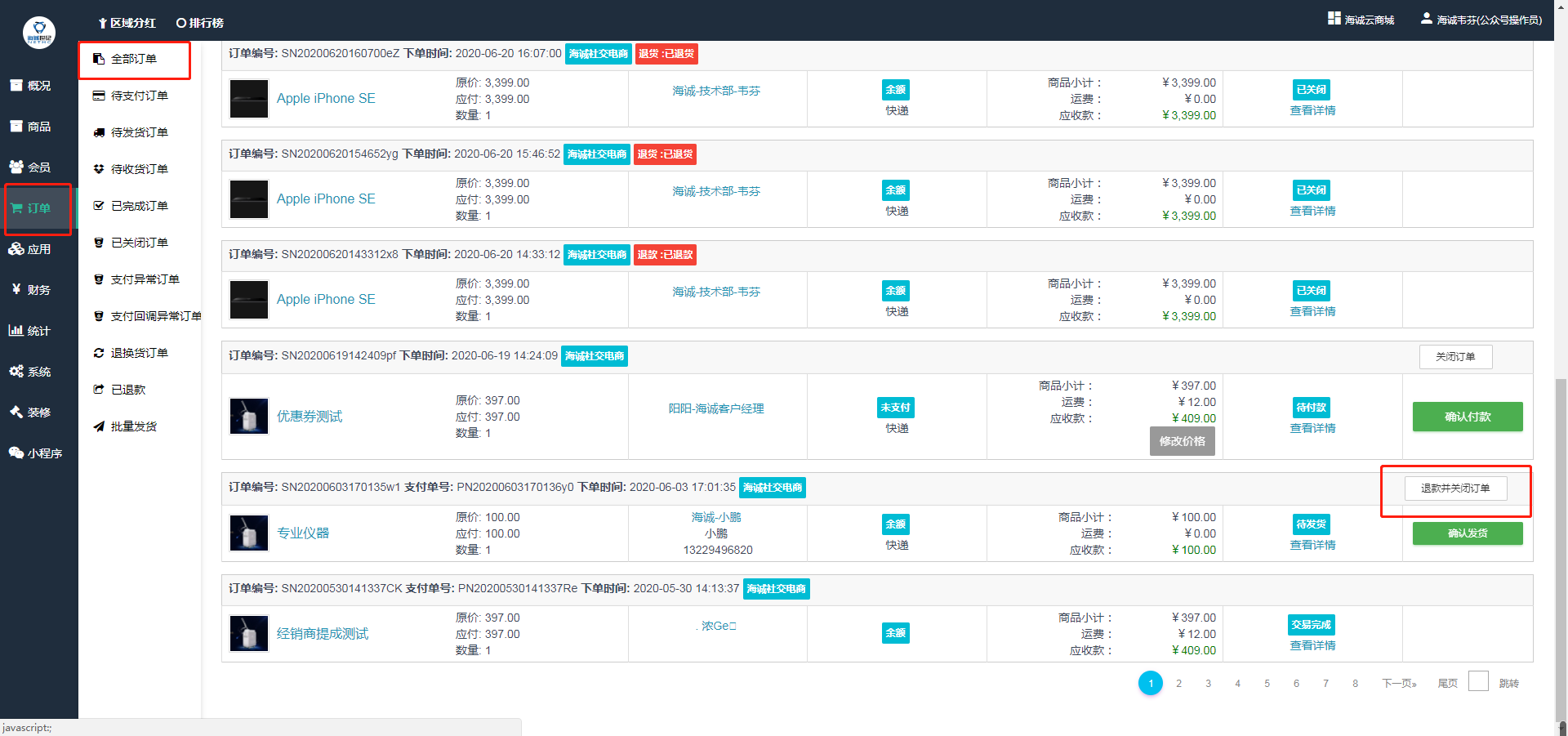1568x736 pixels.
Task: Click the gray 修改价格 button
Action: pos(1182,441)
